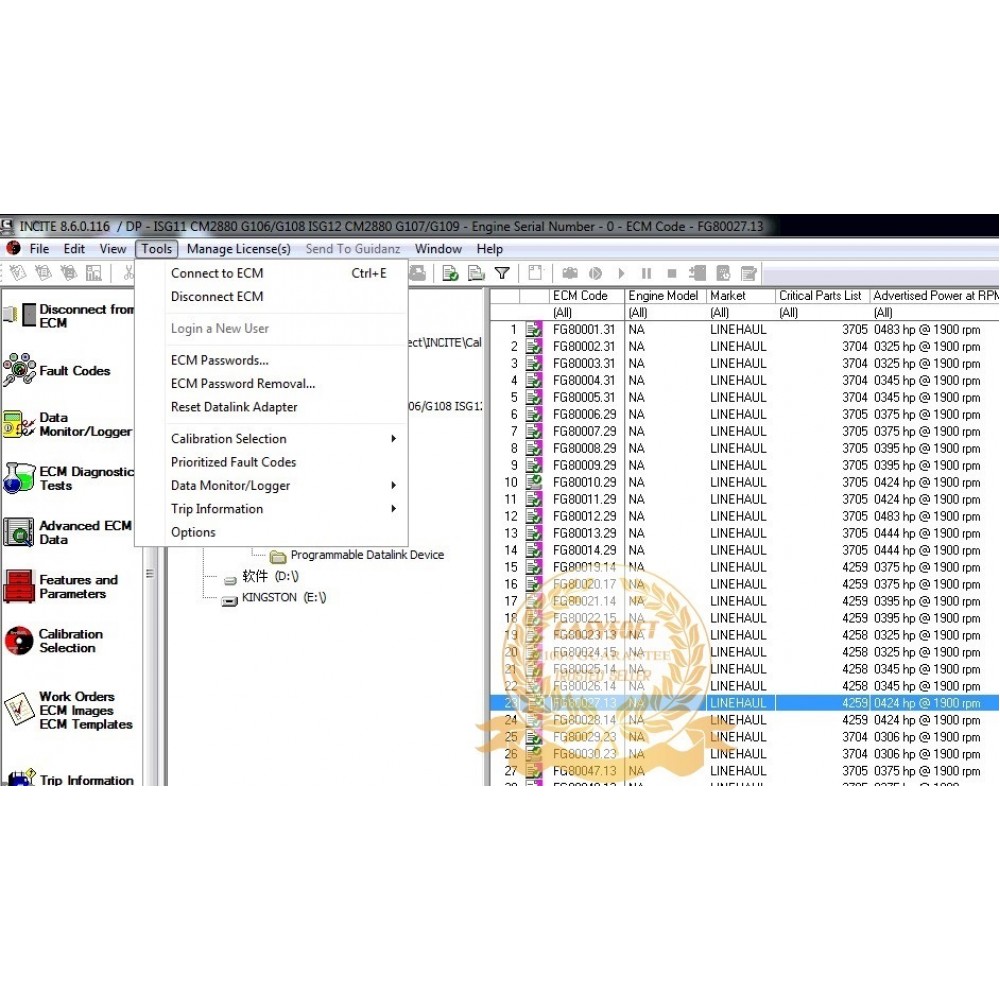Click the funnel filter toolbar icon
Viewport: 1000px width, 1000px height.
503,274
